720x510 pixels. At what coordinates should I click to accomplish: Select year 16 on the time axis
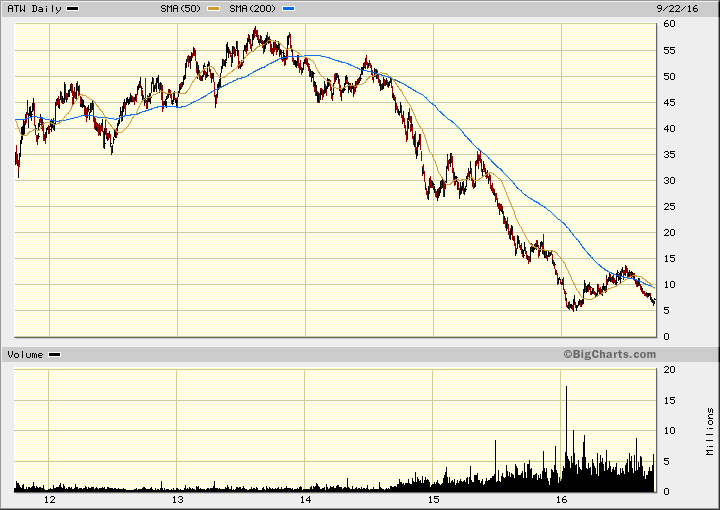pos(561,499)
